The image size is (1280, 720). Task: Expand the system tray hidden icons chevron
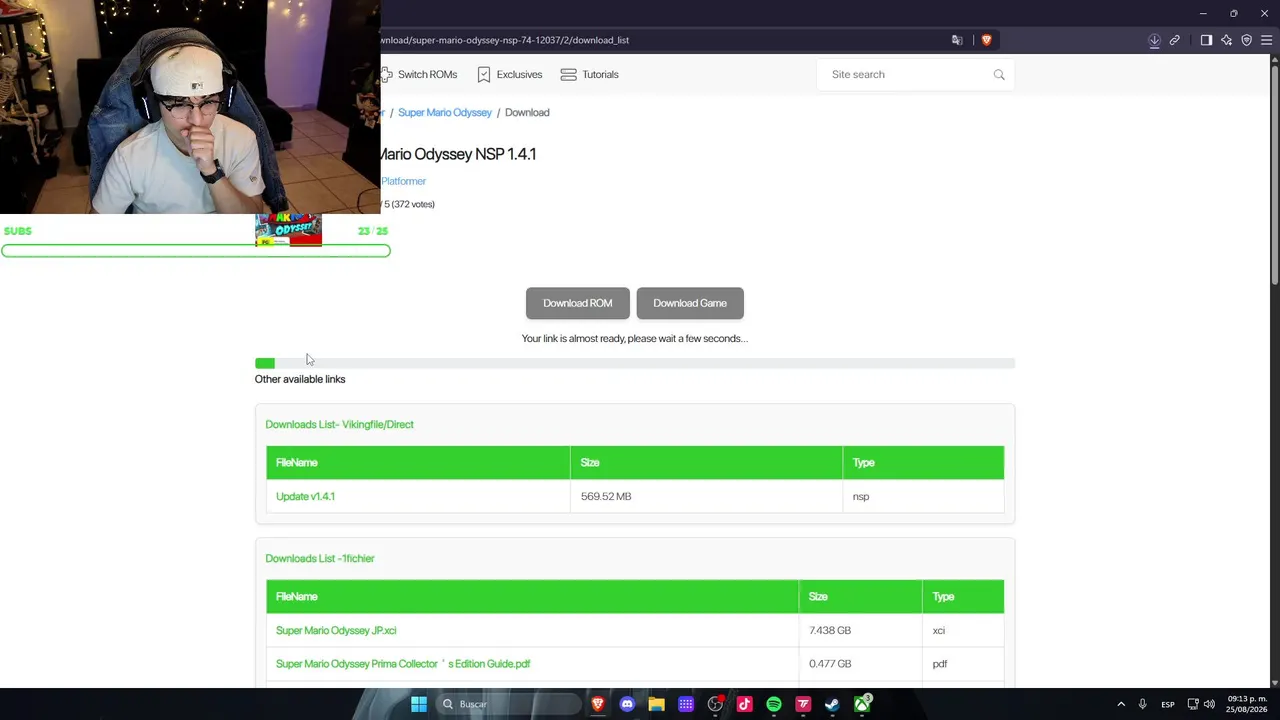tap(1121, 704)
